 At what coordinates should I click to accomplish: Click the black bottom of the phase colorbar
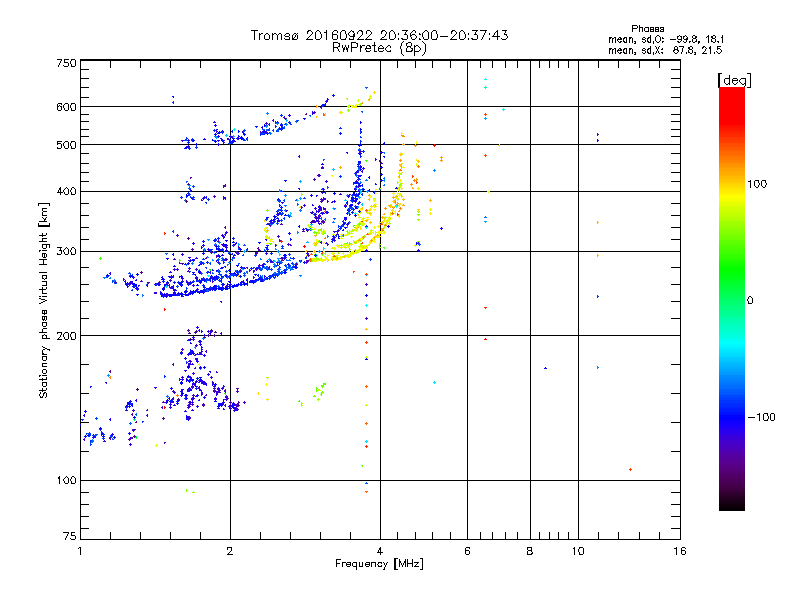tap(732, 503)
